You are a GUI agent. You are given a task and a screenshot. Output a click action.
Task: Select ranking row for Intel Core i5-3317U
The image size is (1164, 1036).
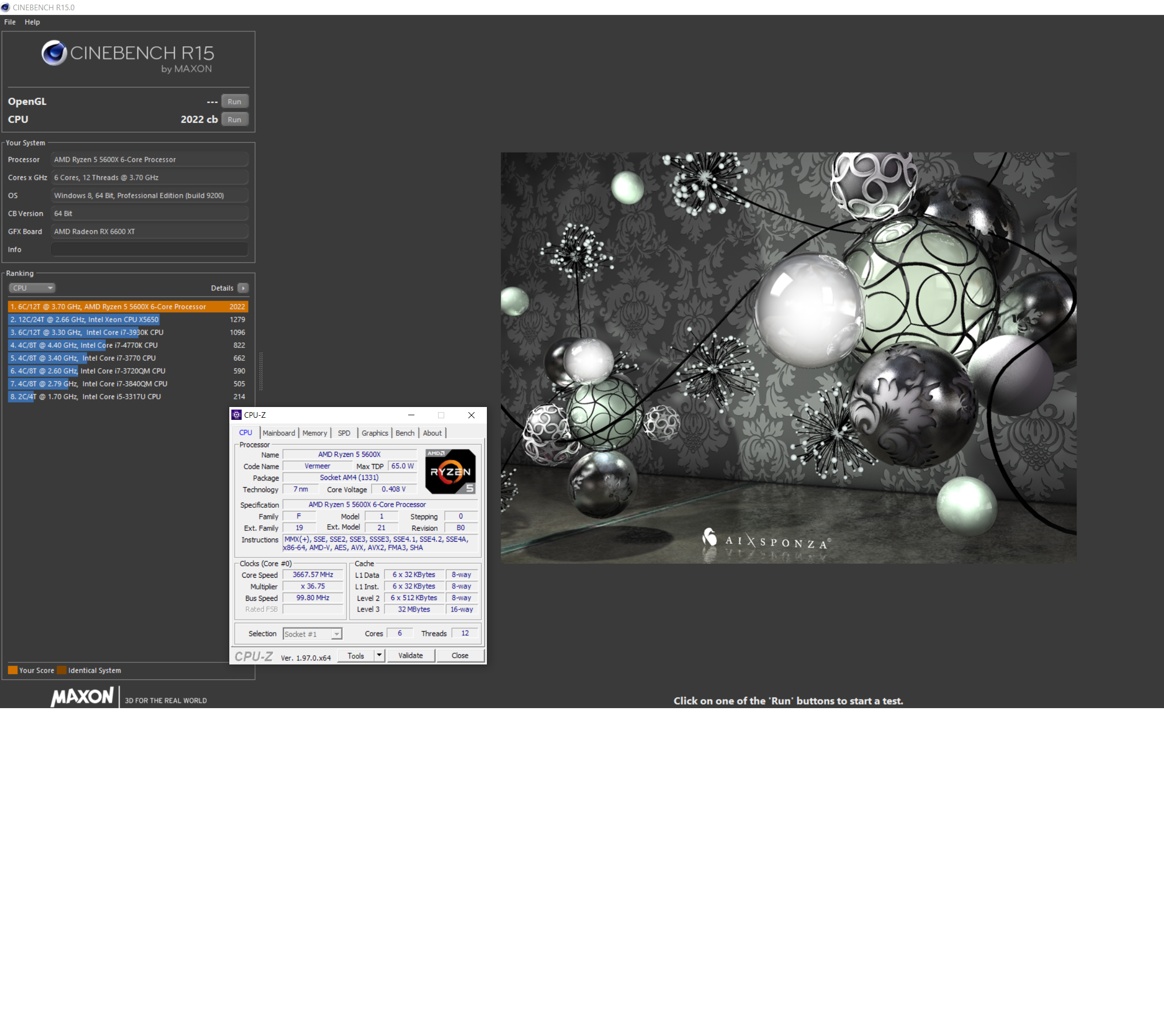point(128,397)
